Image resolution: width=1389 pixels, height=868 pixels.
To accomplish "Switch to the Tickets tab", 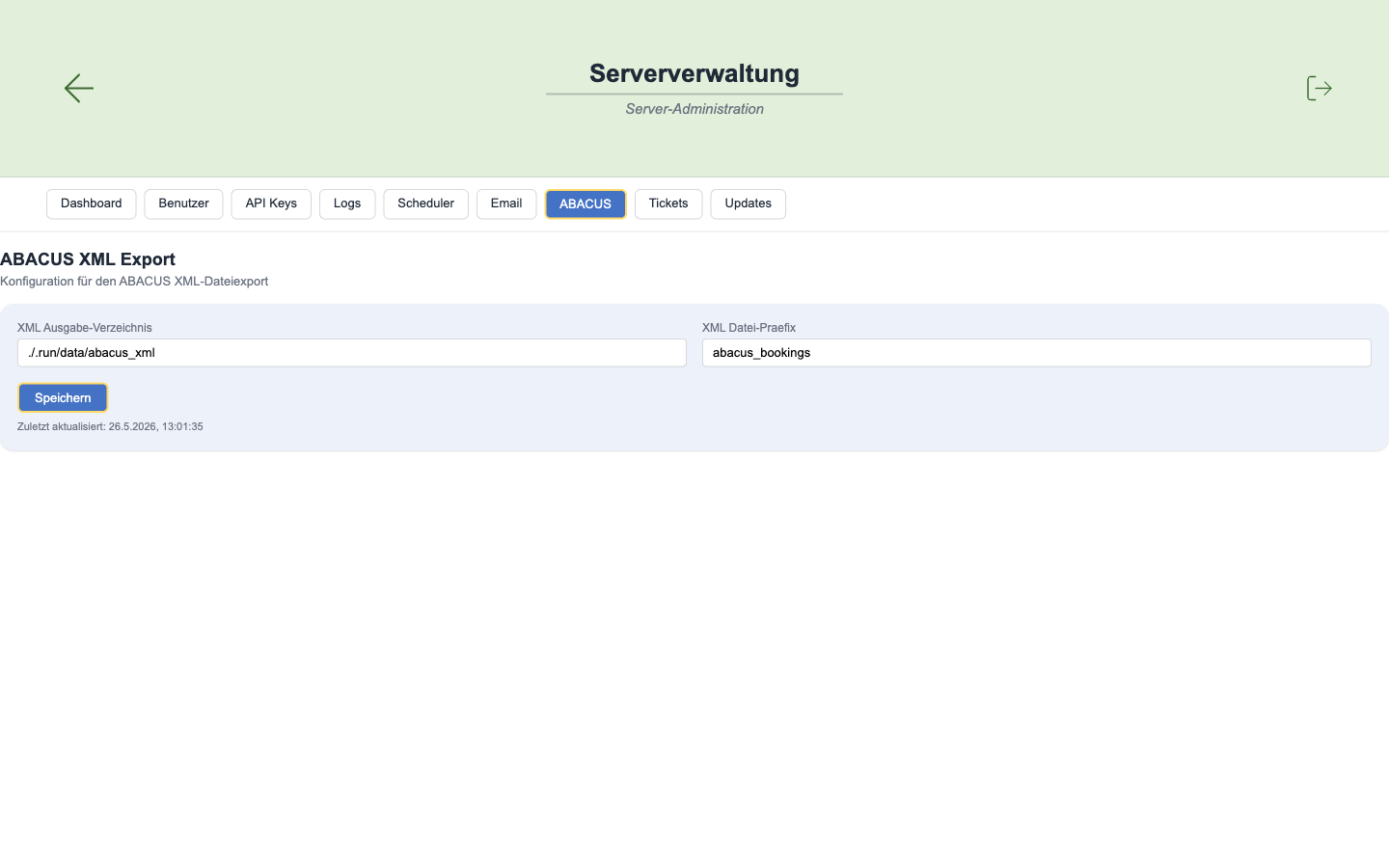I will (668, 203).
